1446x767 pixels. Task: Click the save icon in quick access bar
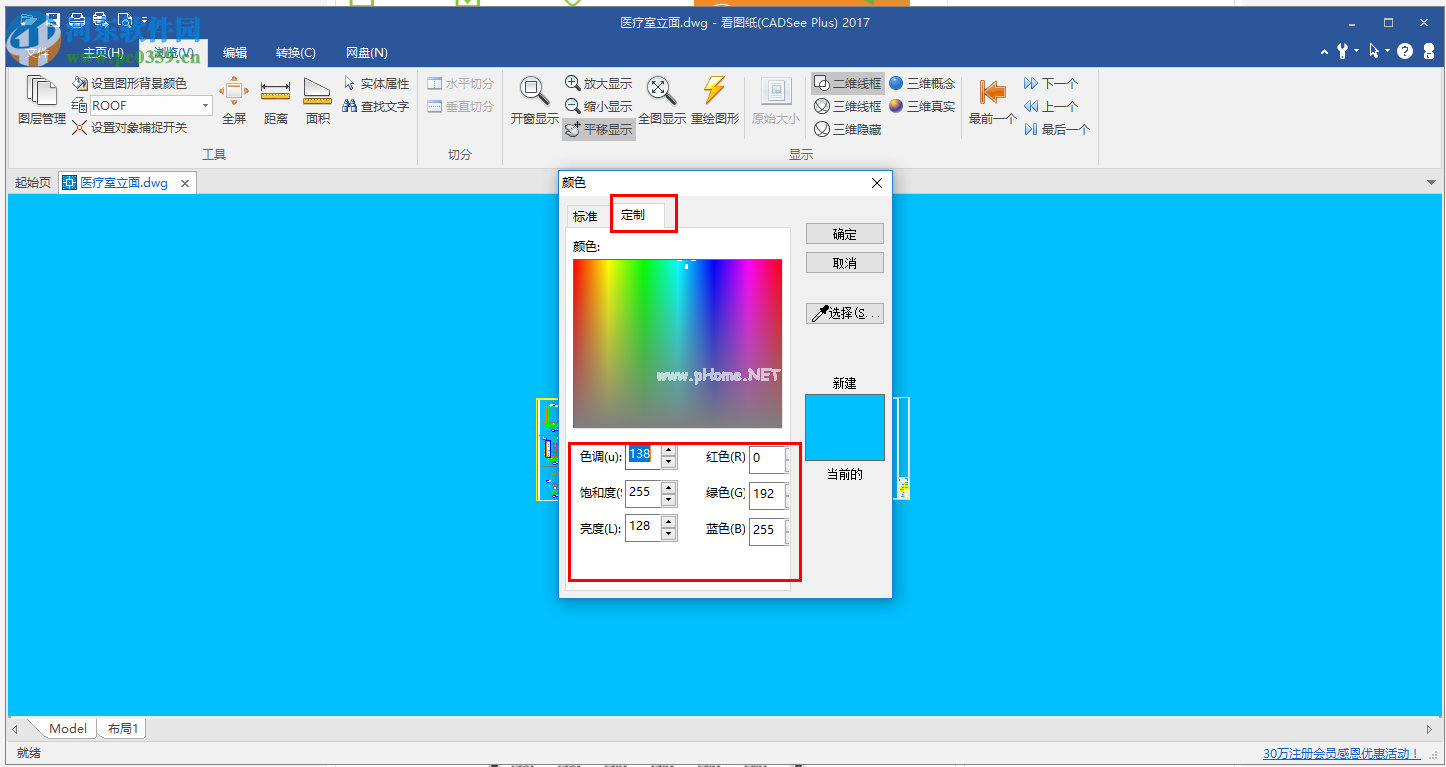point(53,19)
